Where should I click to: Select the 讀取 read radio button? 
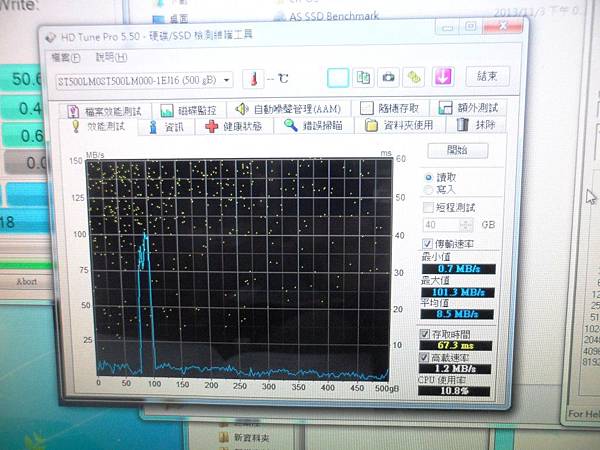tap(428, 178)
